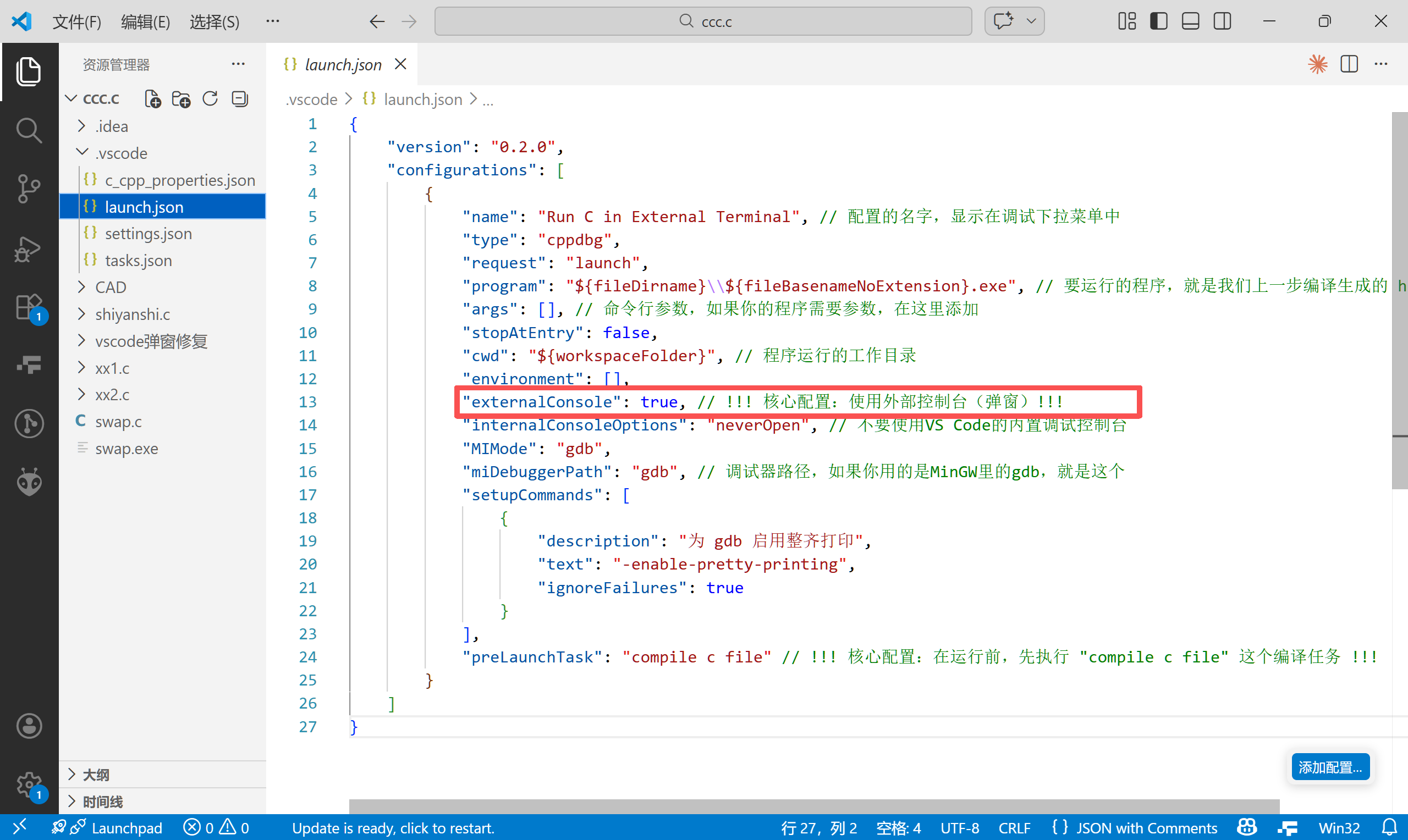Customize layout from title bar

pyautogui.click(x=1126, y=21)
